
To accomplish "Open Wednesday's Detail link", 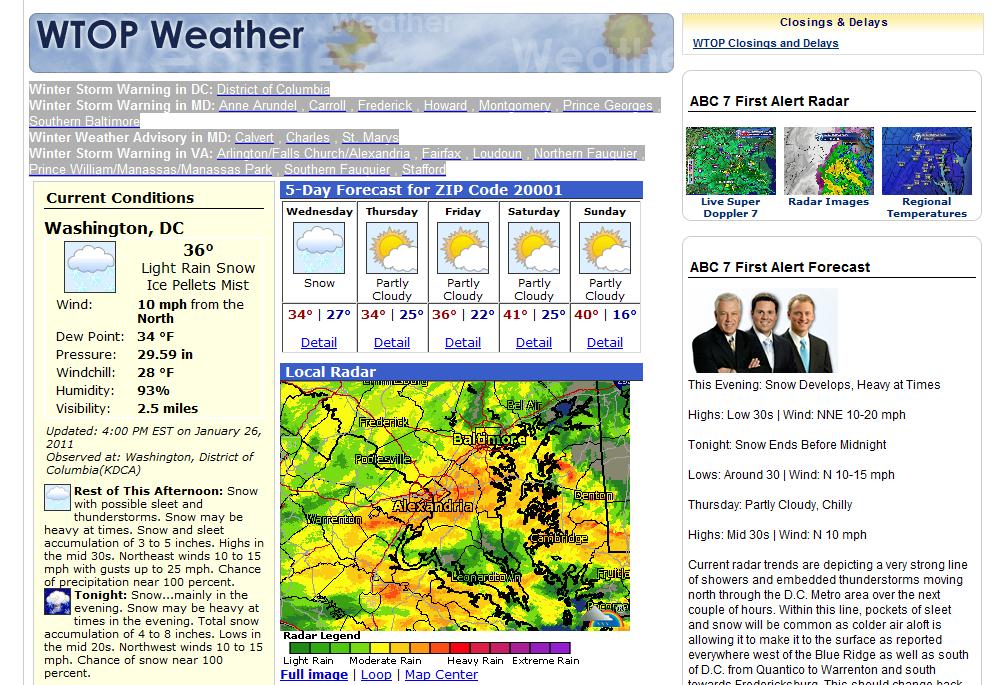I will click(x=319, y=342).
